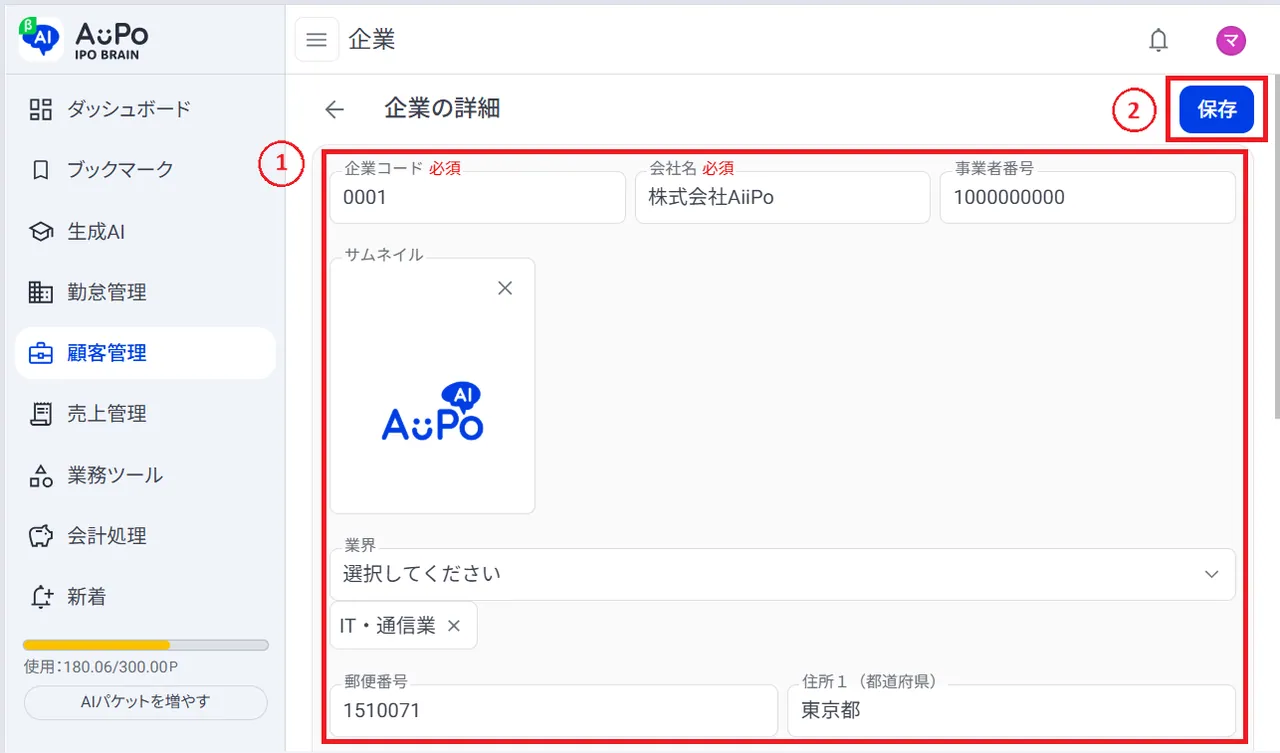Click the 事業者番号 input field
Image resolution: width=1280 pixels, height=753 pixels.
[1088, 197]
